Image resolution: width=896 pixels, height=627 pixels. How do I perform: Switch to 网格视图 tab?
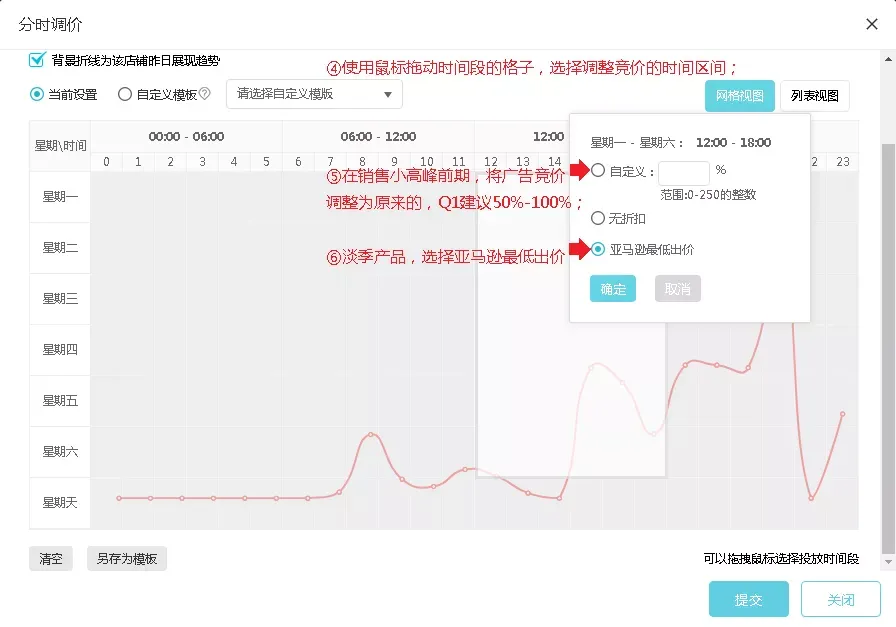pyautogui.click(x=739, y=95)
